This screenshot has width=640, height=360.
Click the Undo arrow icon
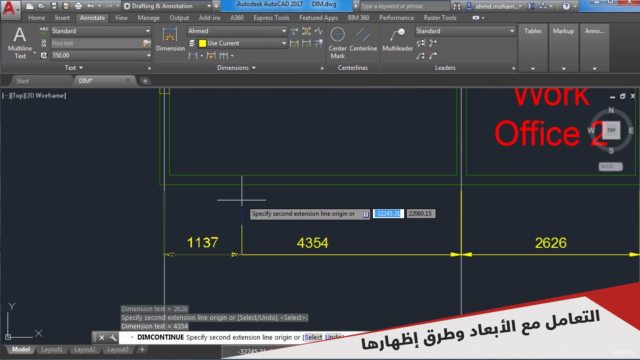pyautogui.click(x=91, y=6)
